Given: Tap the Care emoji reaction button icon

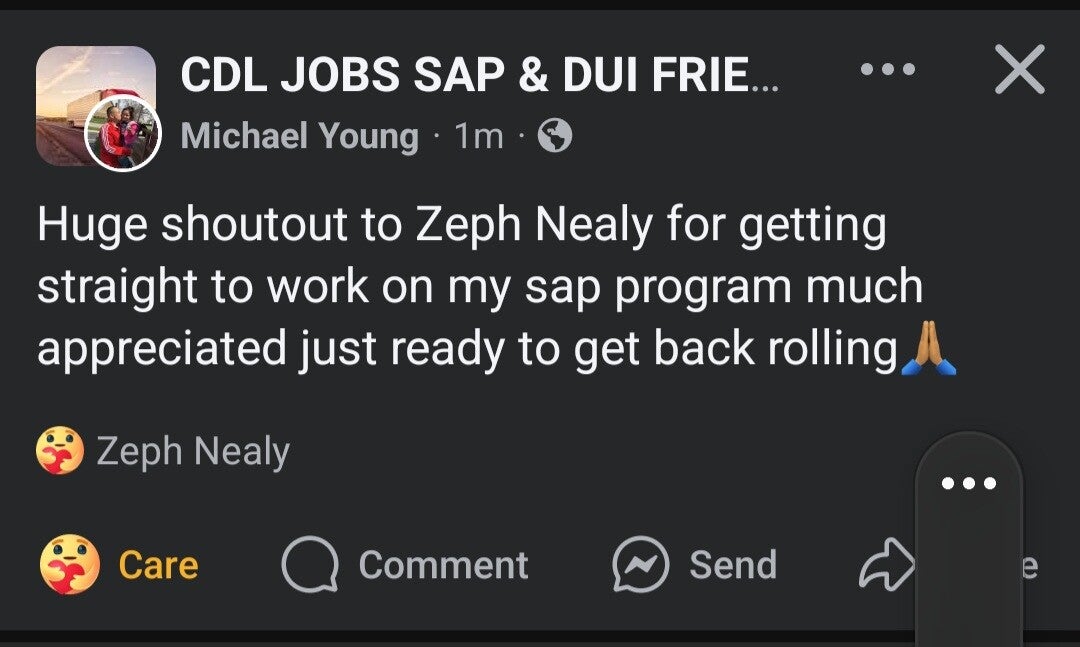Looking at the screenshot, I should 69,565.
